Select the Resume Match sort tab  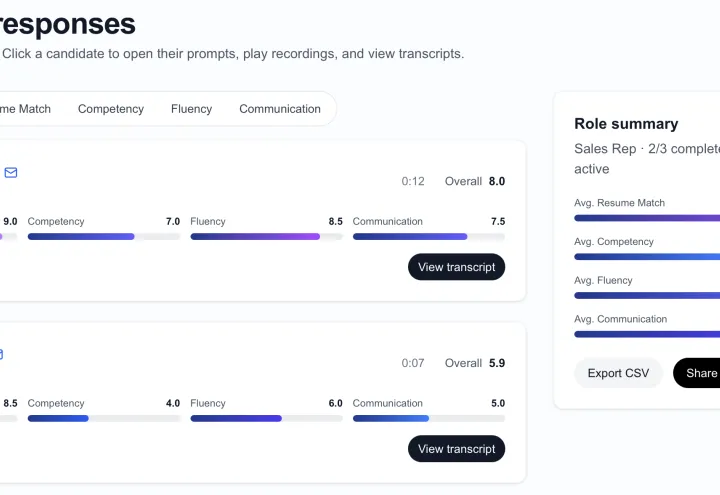(25, 109)
